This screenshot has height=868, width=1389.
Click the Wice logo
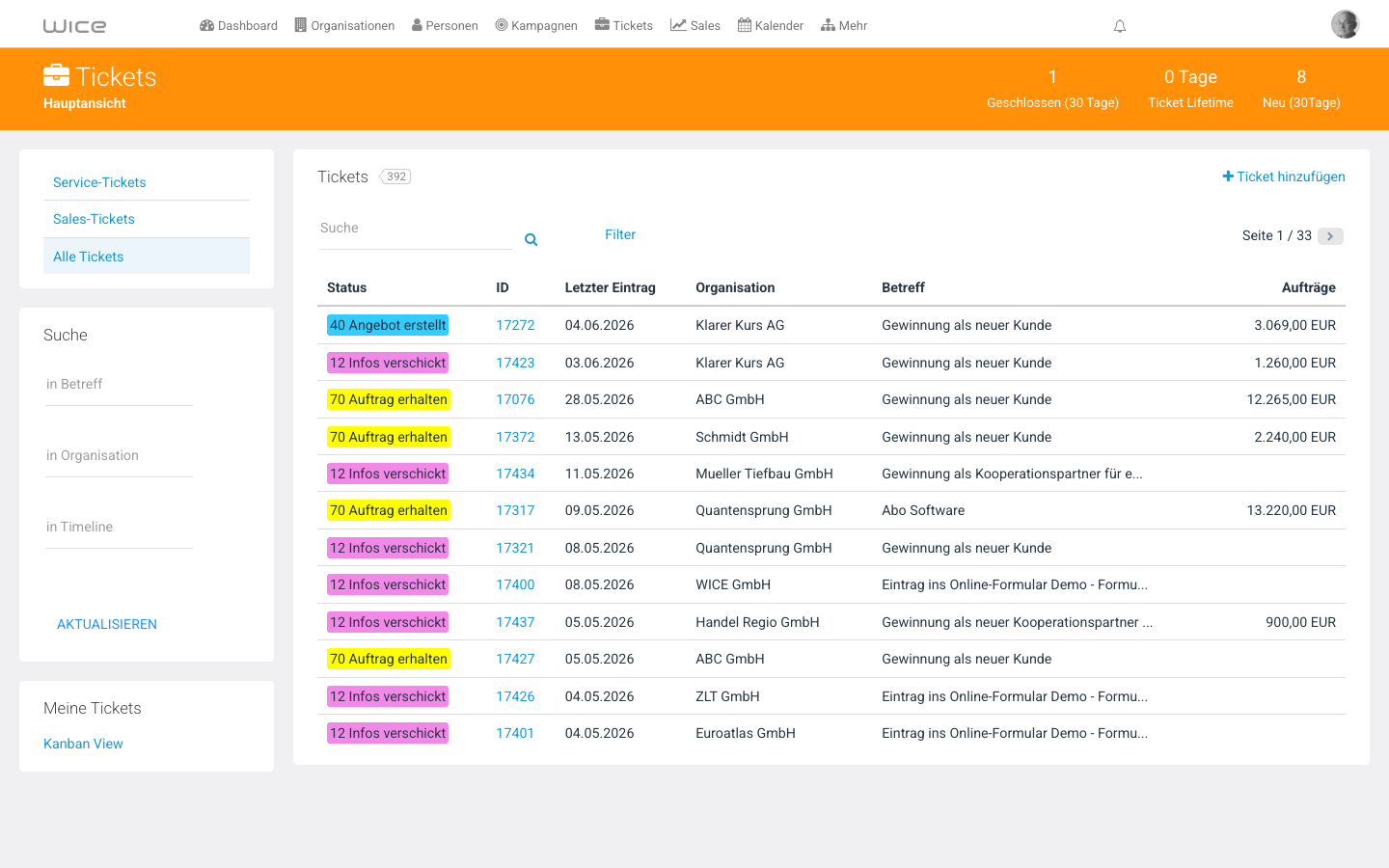tap(74, 26)
